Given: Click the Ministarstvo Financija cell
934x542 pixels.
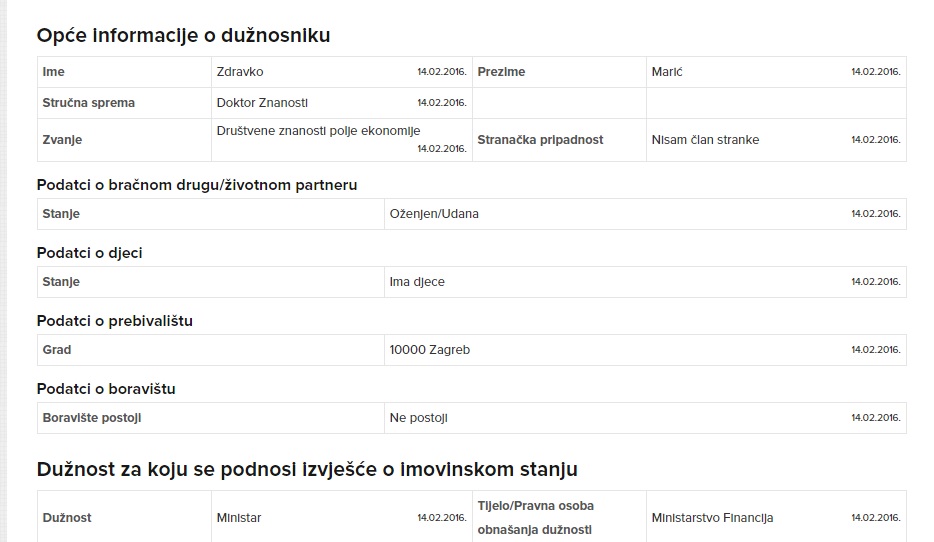Looking at the screenshot, I should pyautogui.click(x=776, y=518).
